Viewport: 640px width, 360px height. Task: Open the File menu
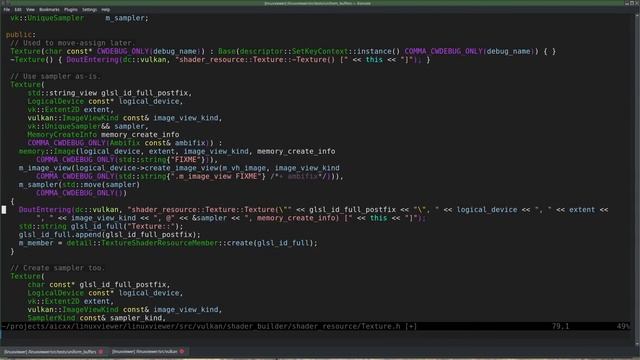click(7, 9)
